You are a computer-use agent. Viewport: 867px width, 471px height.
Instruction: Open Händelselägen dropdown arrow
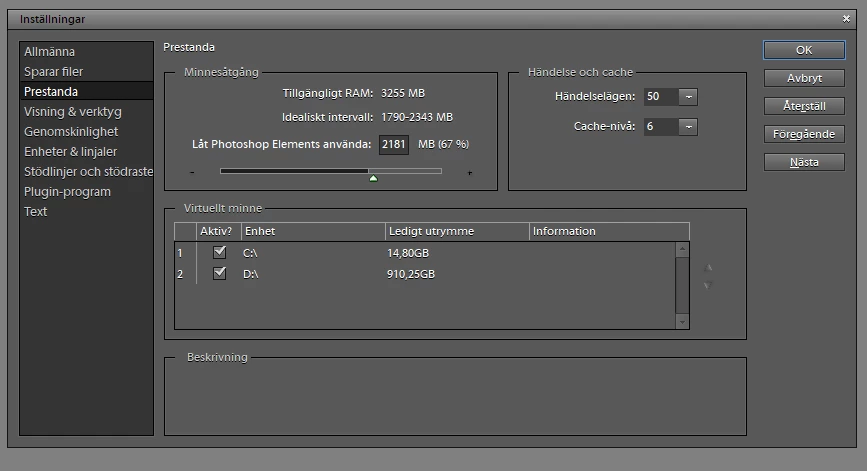tap(688, 96)
